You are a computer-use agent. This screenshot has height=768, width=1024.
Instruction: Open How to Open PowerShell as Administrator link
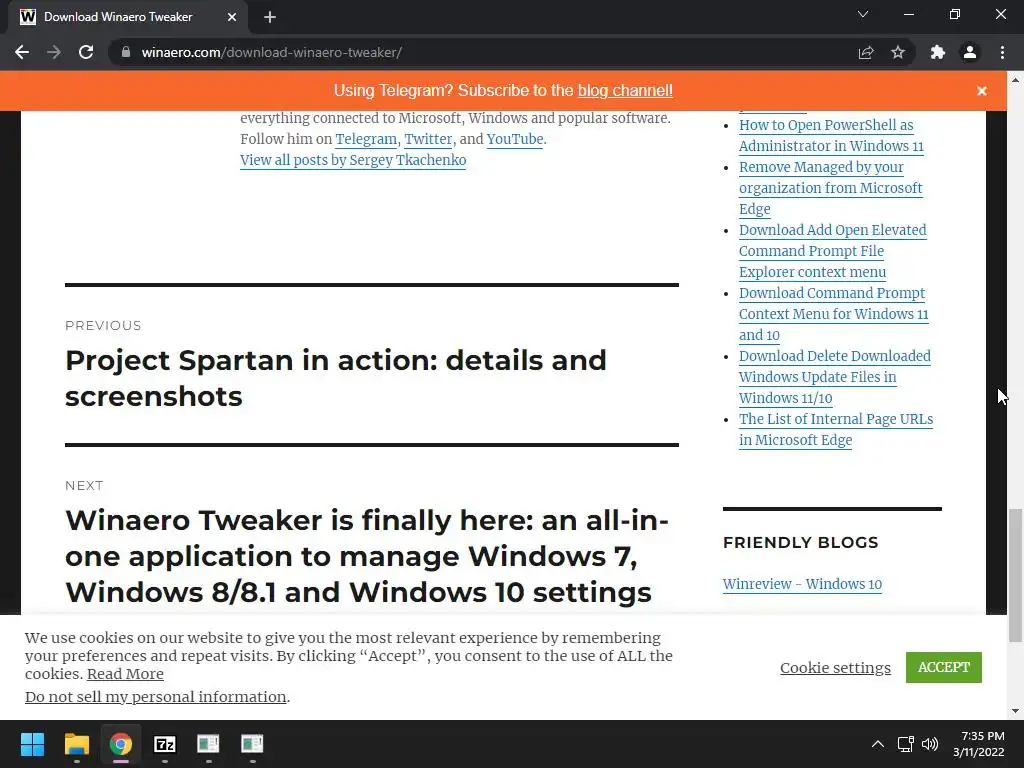tap(831, 135)
